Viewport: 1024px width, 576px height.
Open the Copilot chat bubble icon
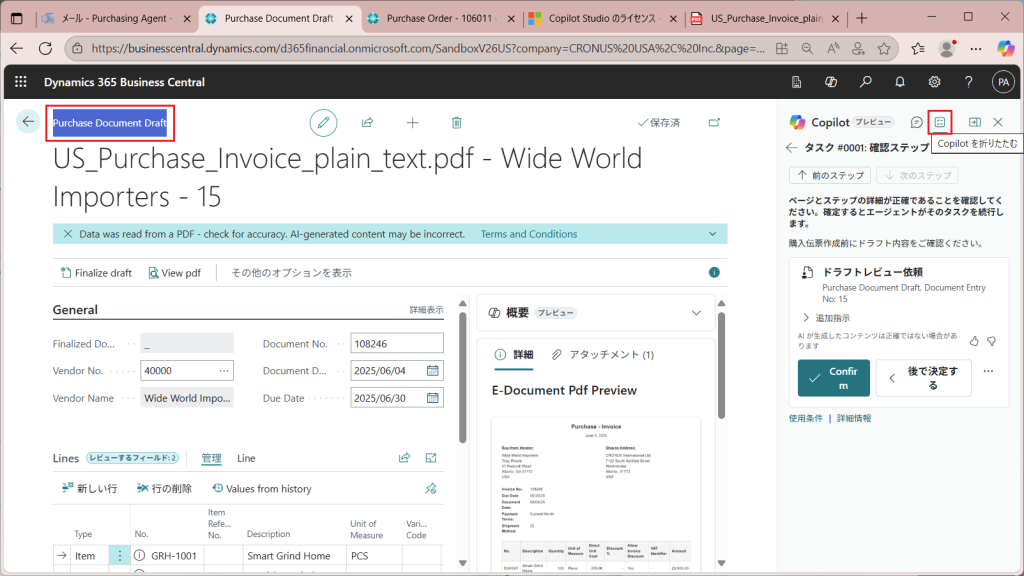coord(916,122)
